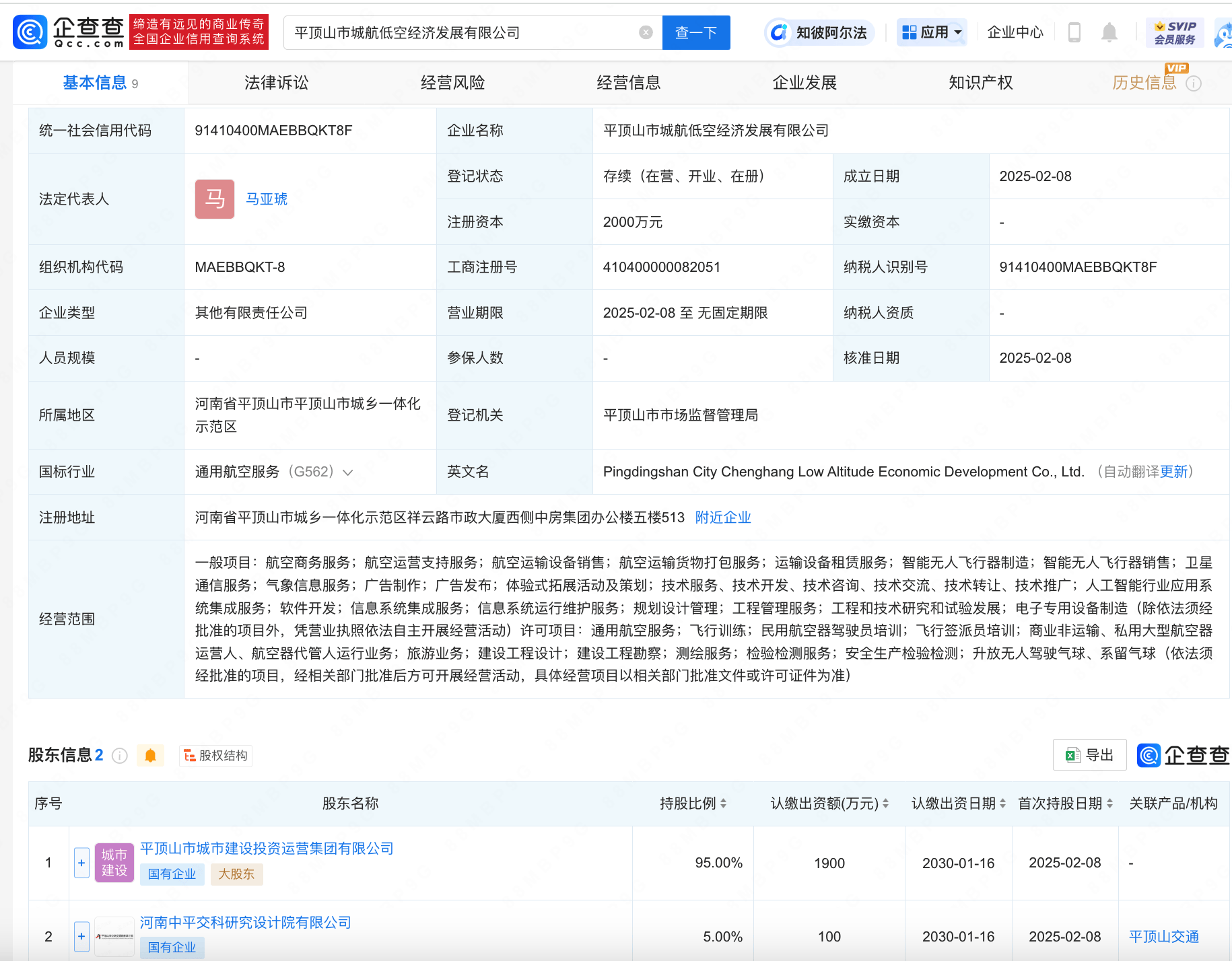Screen dimensions: 1232x961
Task: Open 附近企业 link
Action: tap(723, 518)
